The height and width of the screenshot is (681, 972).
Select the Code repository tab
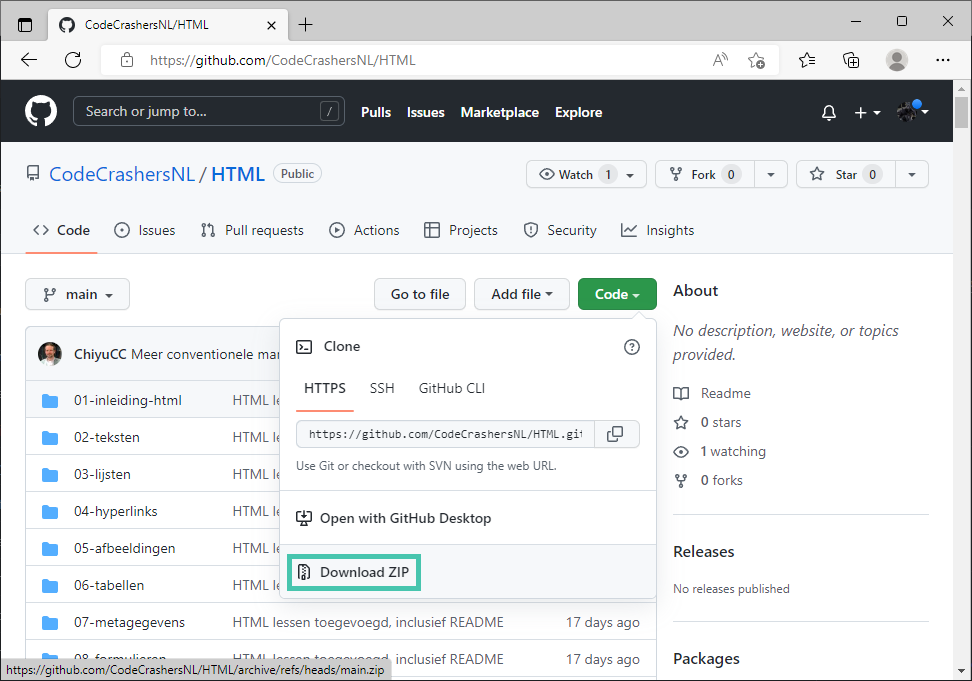coord(61,231)
